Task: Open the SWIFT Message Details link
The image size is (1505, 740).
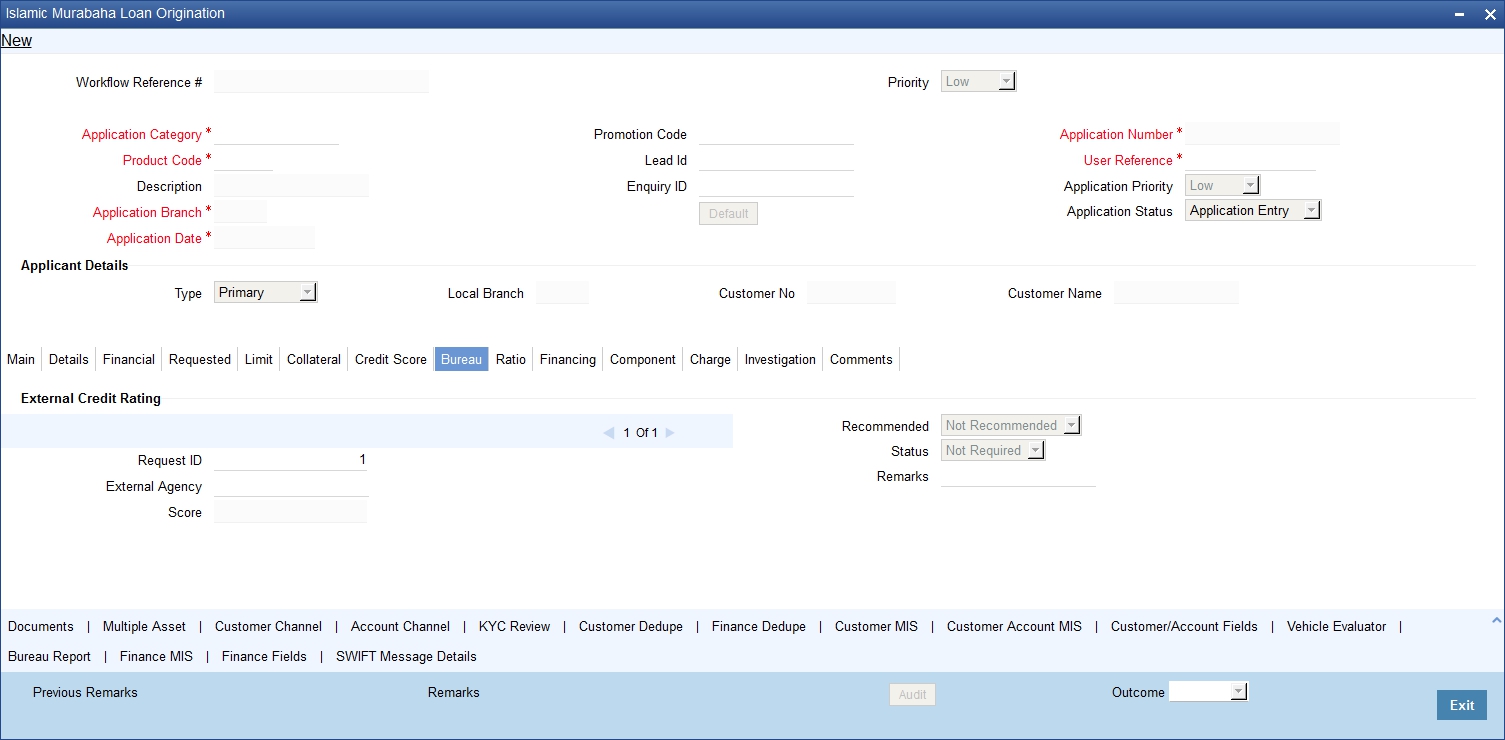Action: [x=406, y=656]
